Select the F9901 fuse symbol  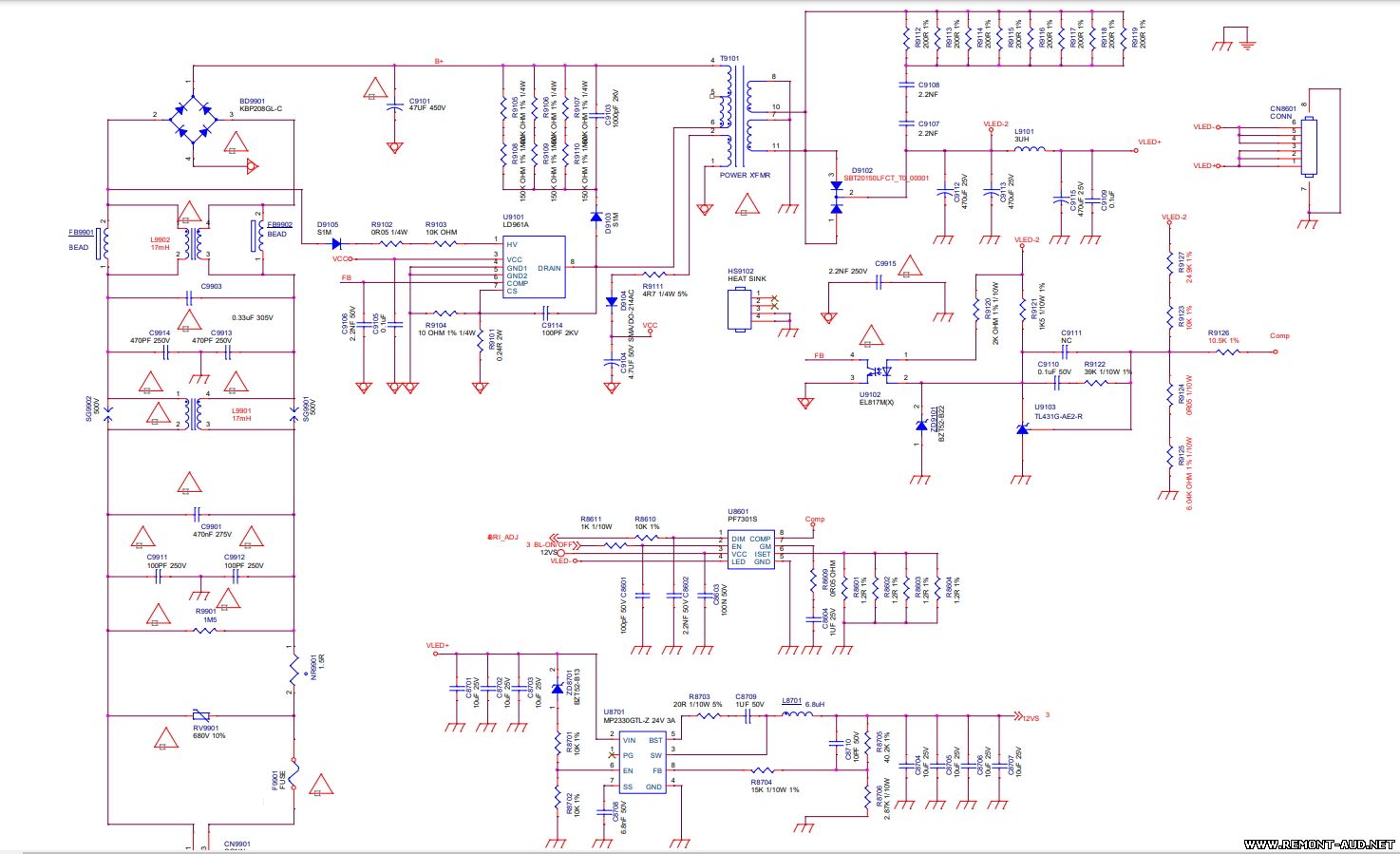pos(293,774)
